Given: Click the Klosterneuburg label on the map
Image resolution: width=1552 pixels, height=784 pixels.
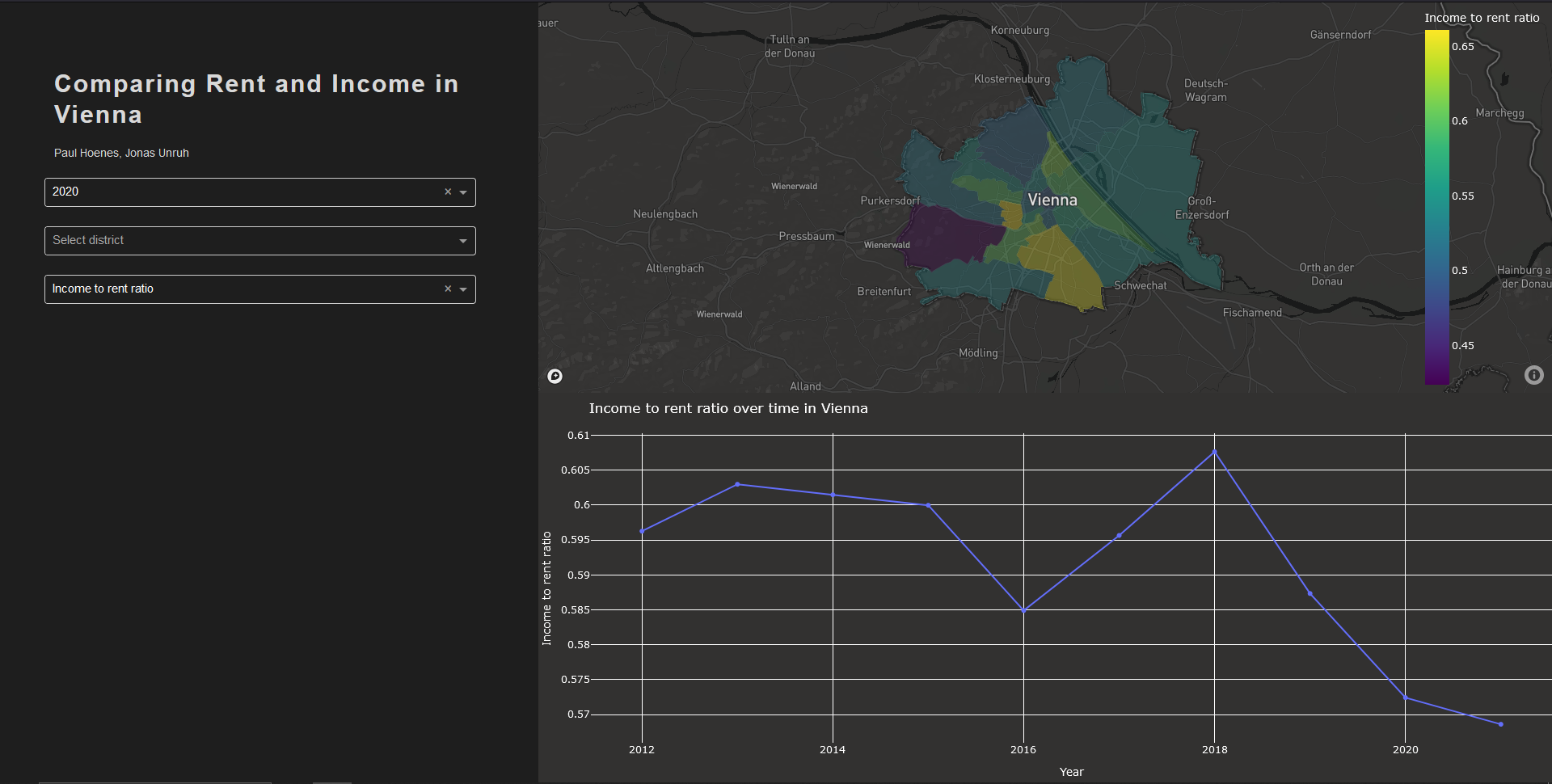Looking at the screenshot, I should coord(1011,79).
